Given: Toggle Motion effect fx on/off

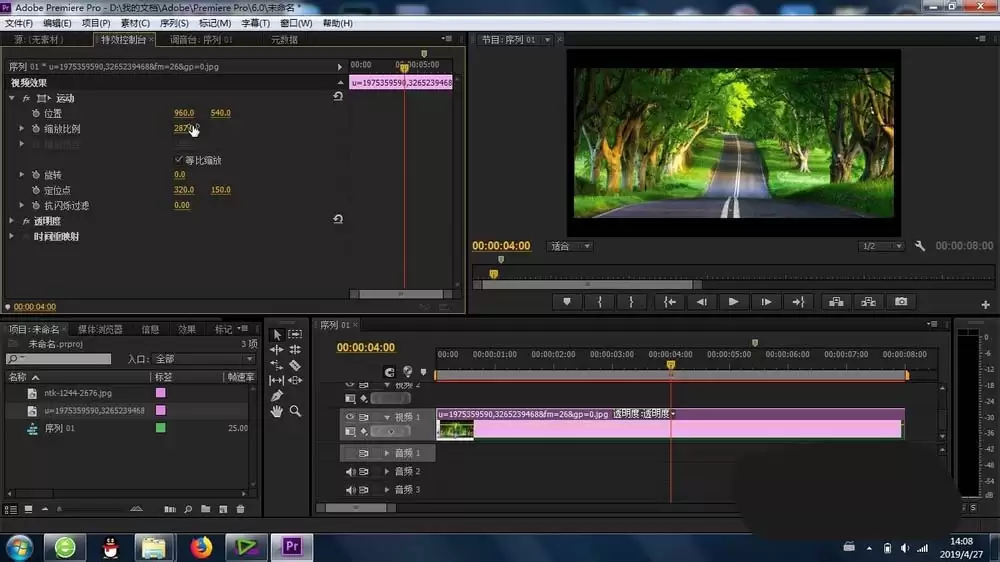Looking at the screenshot, I should point(26,98).
